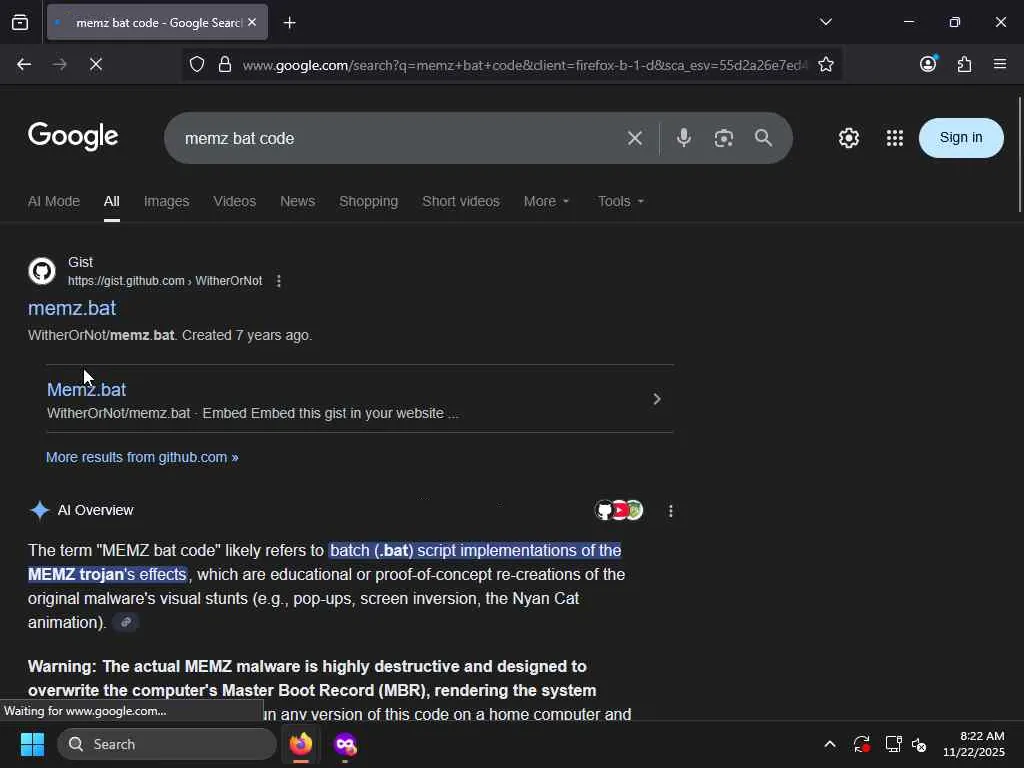Click the Sign in button
Viewport: 1024px width, 768px height.
(961, 138)
